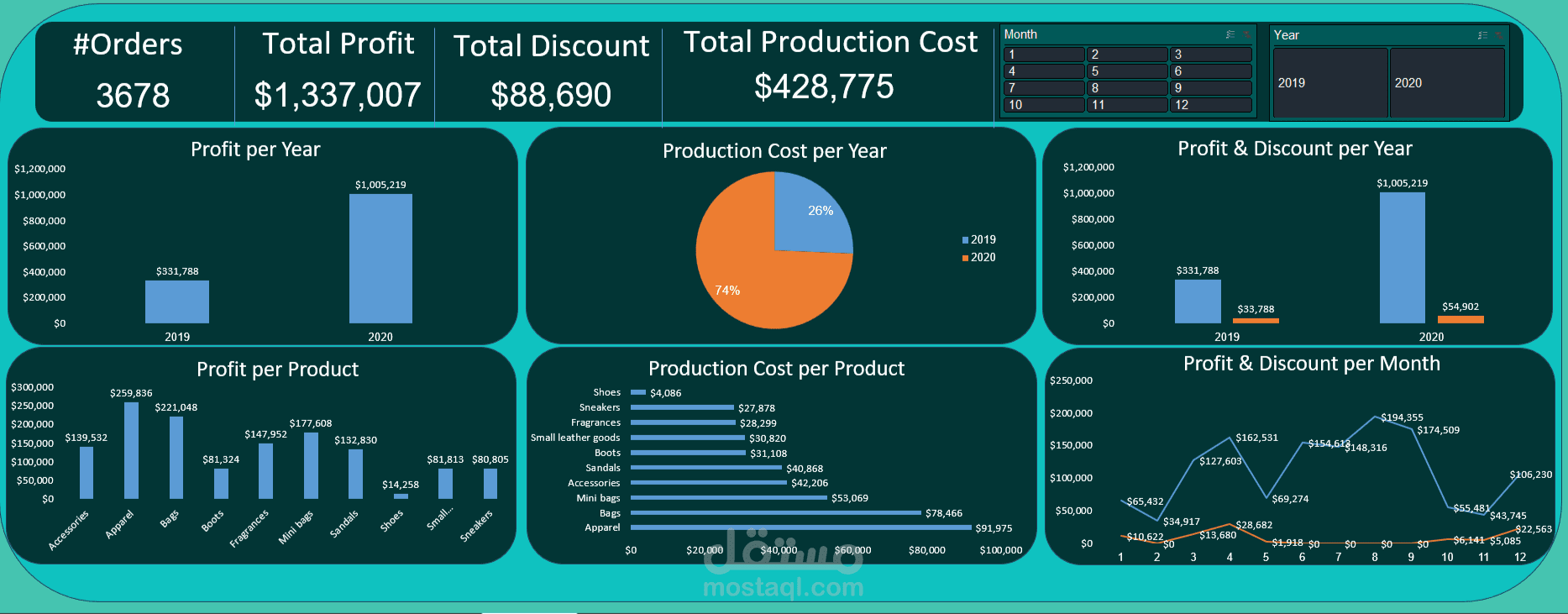Click the orange 2020 pie legend swatch
The width and height of the screenshot is (1568, 614).
[965, 258]
